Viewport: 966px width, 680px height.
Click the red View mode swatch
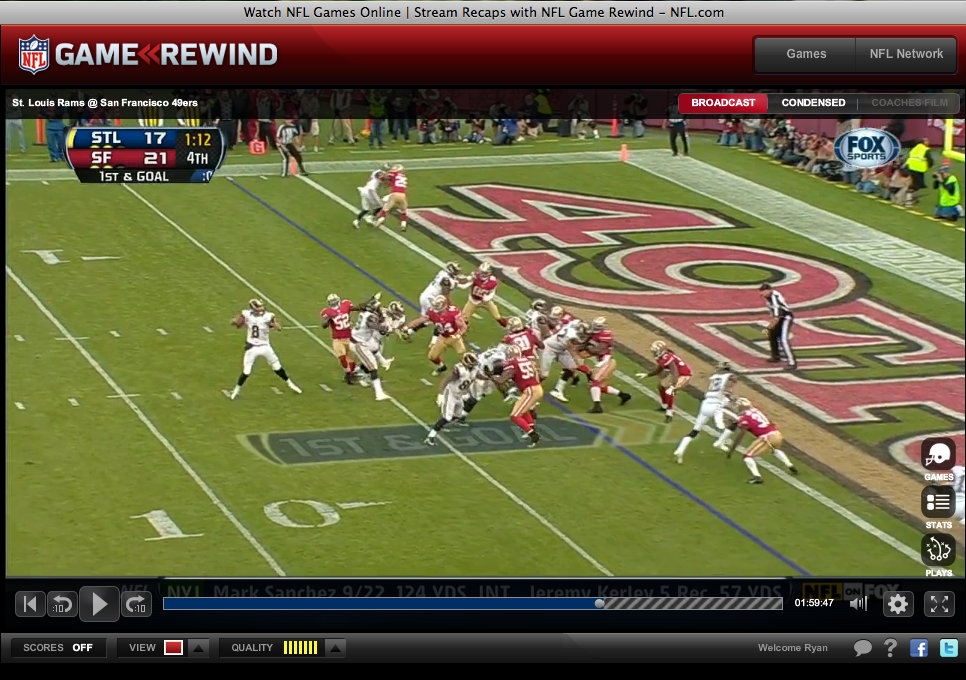point(174,648)
